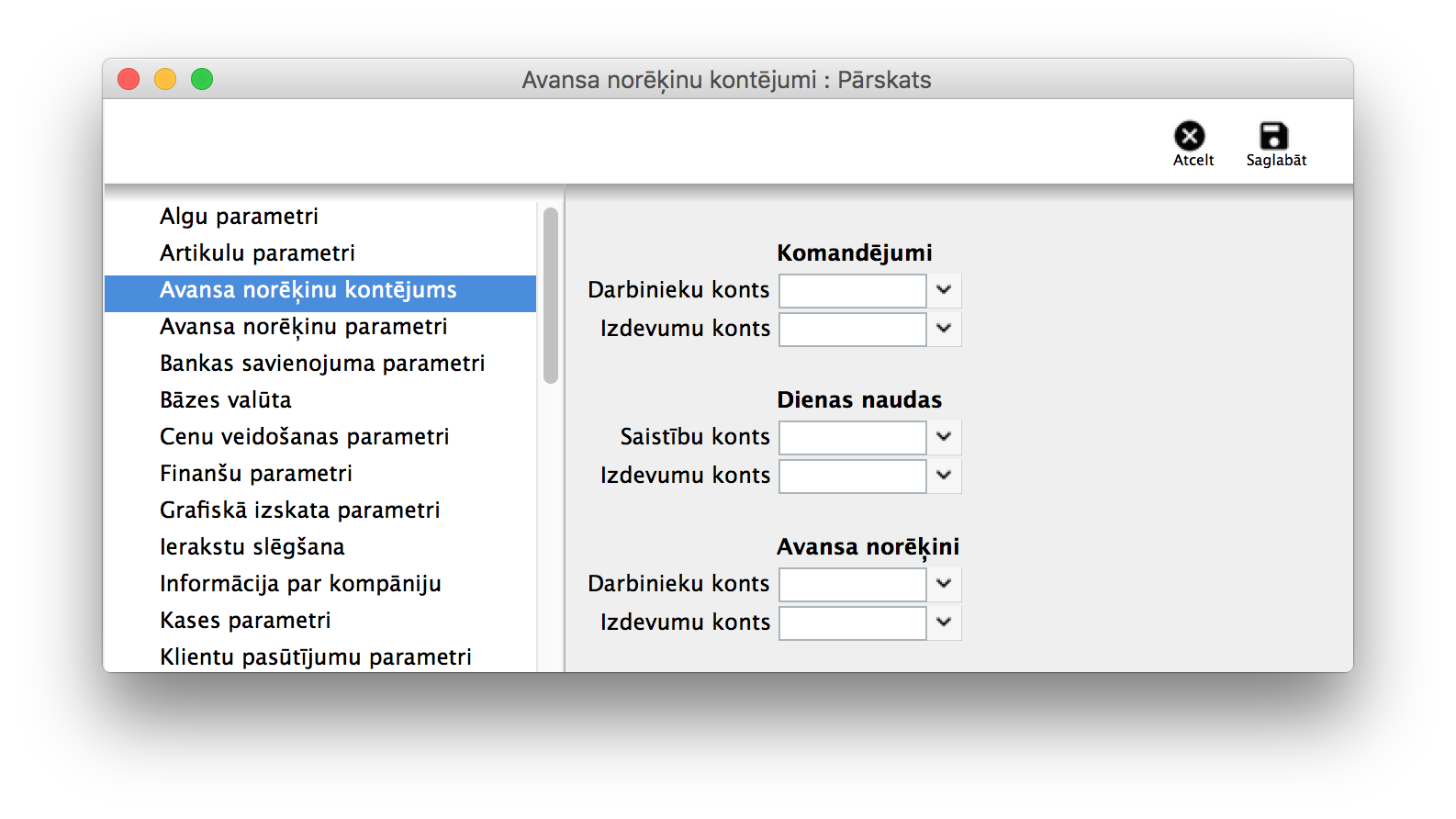This screenshot has width=1456, height=819.
Task: Click Komandējumi Darbinieku konts text field
Action: click(x=852, y=291)
